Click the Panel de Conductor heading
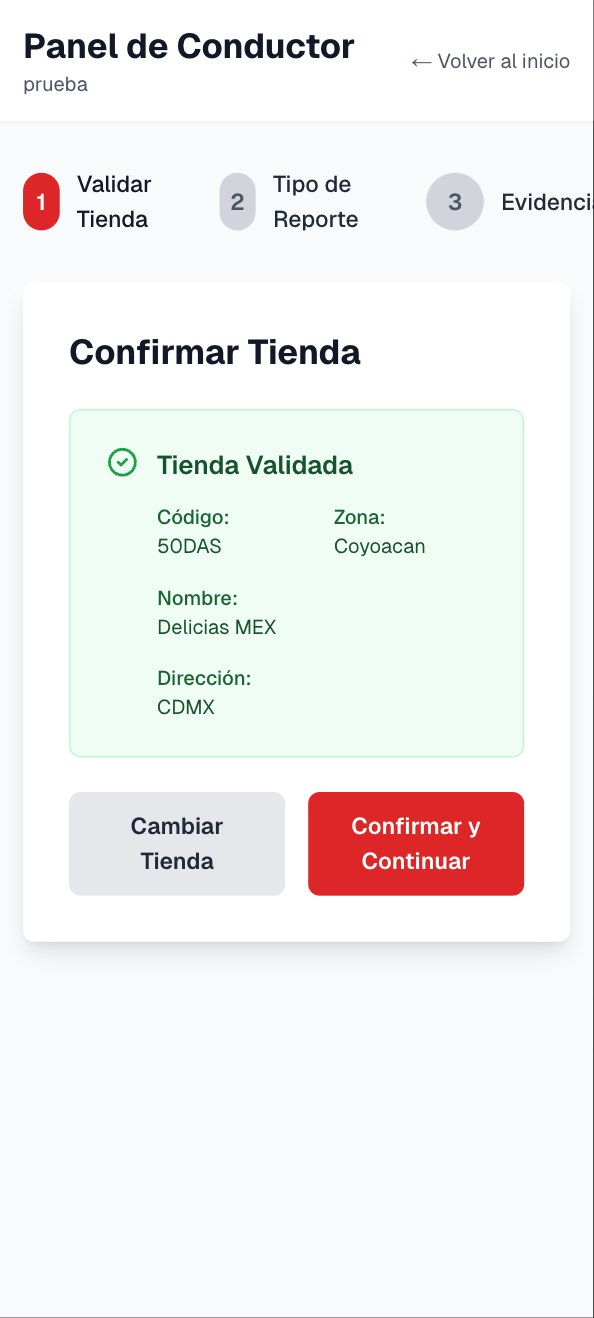594x1318 pixels. point(189,46)
